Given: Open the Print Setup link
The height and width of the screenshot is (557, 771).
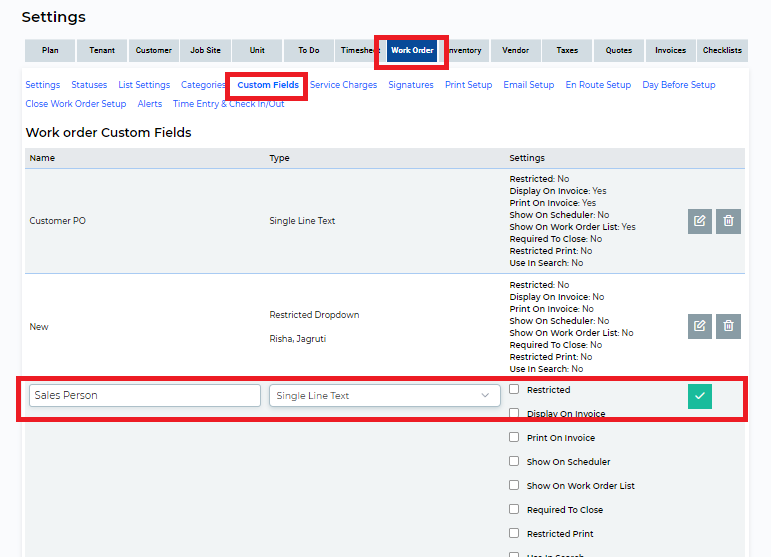Looking at the screenshot, I should point(469,85).
